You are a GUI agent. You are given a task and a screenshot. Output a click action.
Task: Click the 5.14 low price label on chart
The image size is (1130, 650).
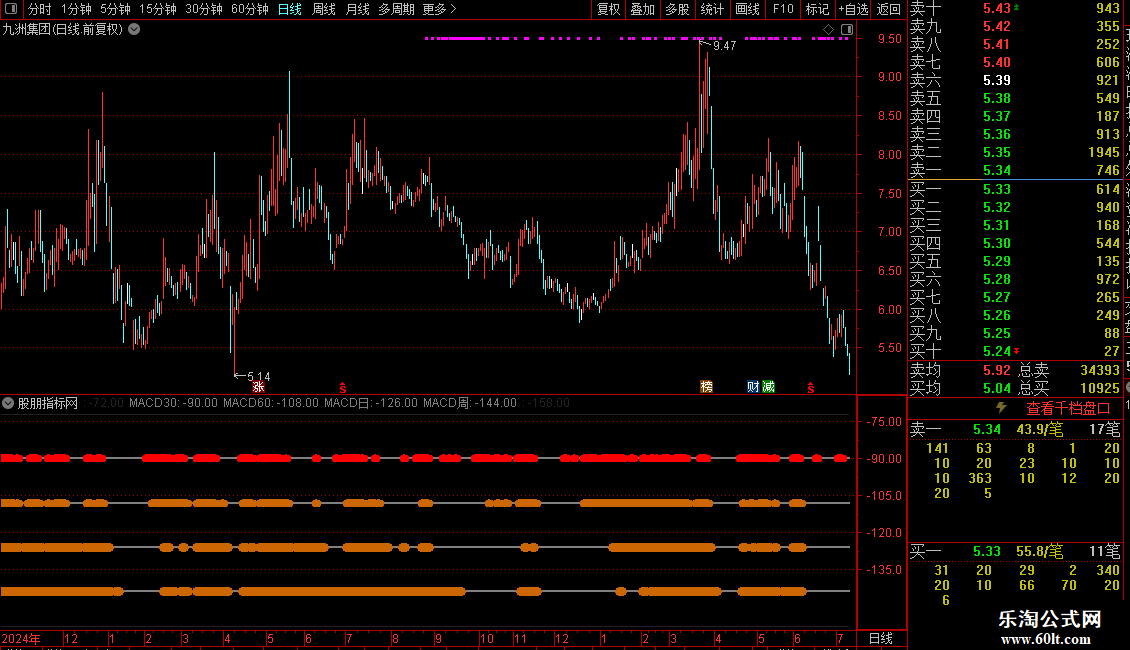tap(259, 376)
